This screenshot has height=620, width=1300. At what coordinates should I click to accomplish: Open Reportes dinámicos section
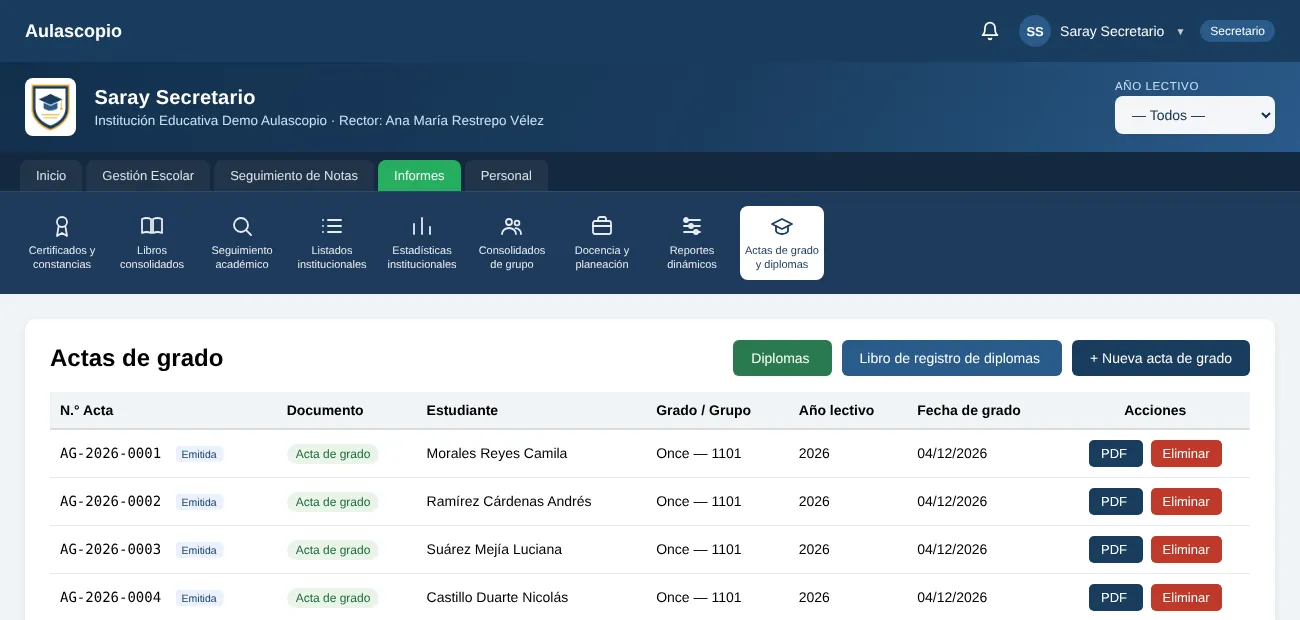point(692,243)
